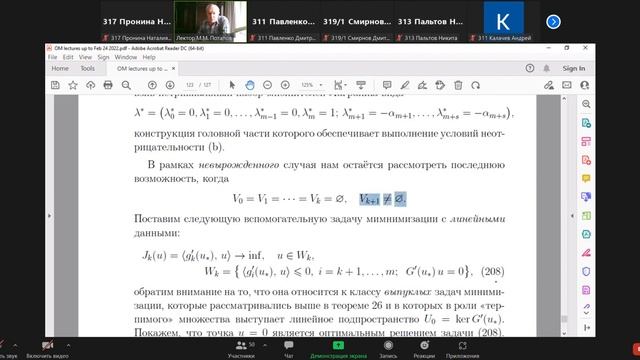
Task: Choose the Selection arrow tool
Action: pos(232,85)
